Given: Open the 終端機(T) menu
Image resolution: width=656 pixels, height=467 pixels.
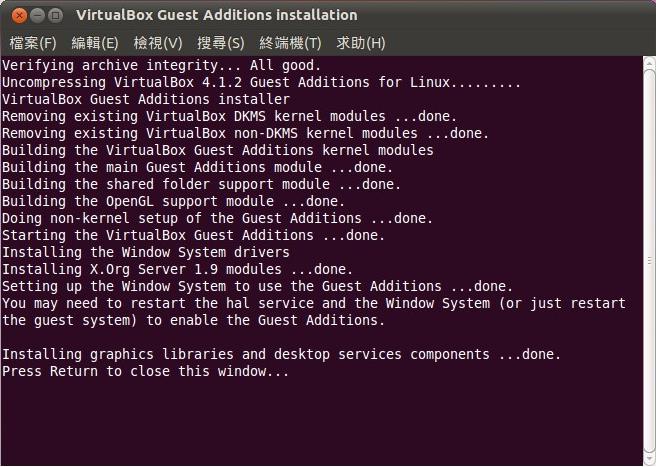Looking at the screenshot, I should point(290,43).
